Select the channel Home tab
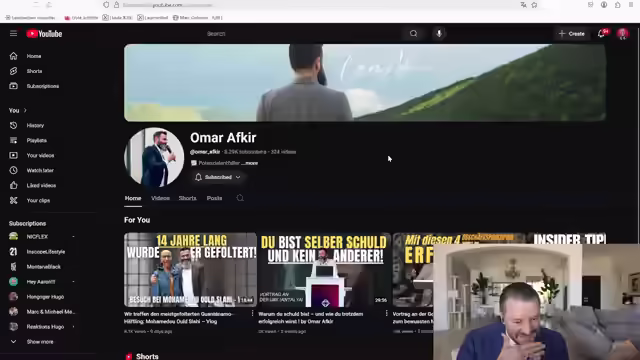Screen dimensions: 640x360 [133, 198]
